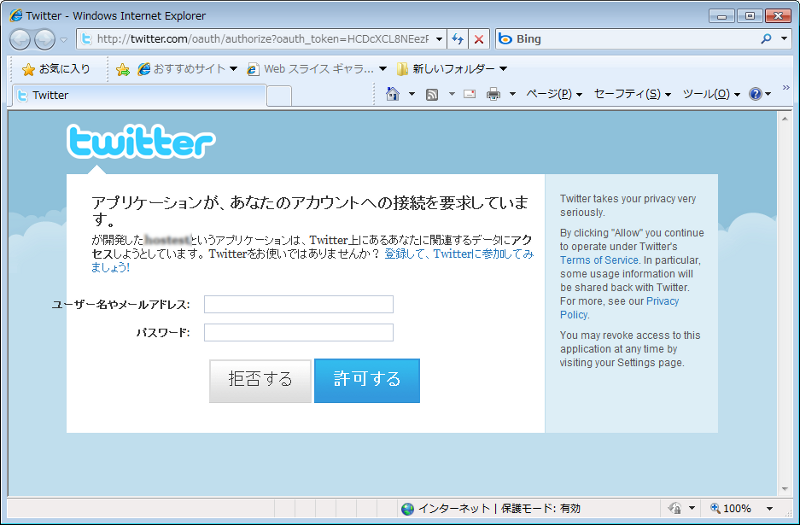Click the 100% zoom level button

pos(731,508)
